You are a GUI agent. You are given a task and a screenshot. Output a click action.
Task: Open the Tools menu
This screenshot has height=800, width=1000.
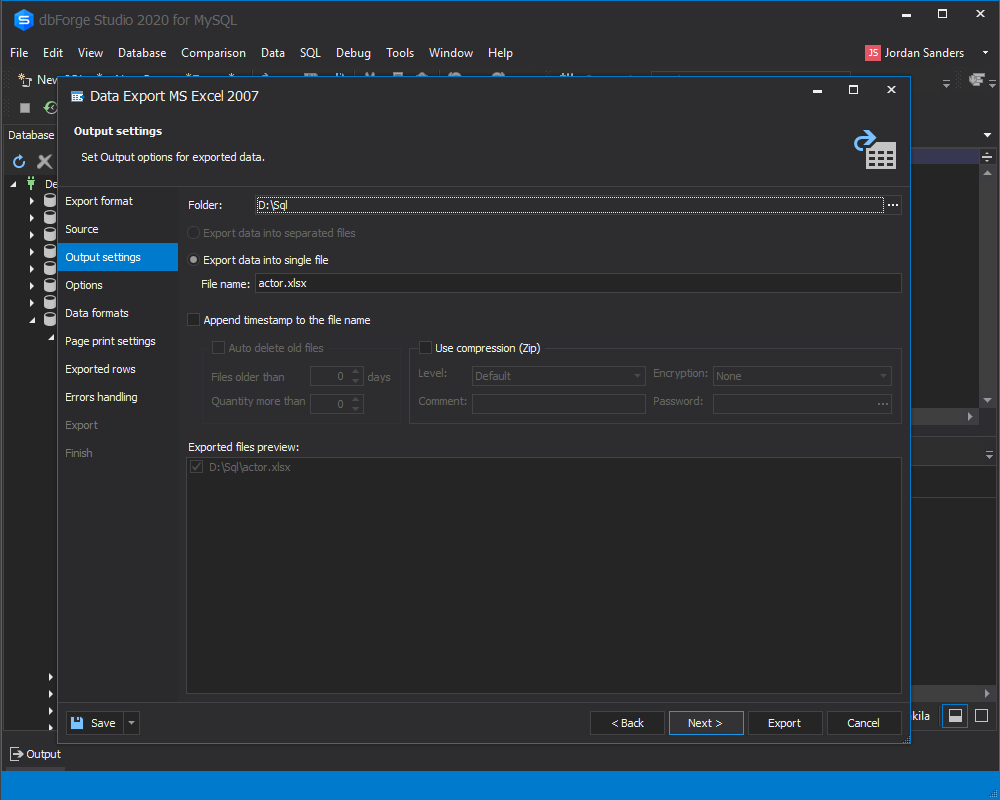(400, 53)
